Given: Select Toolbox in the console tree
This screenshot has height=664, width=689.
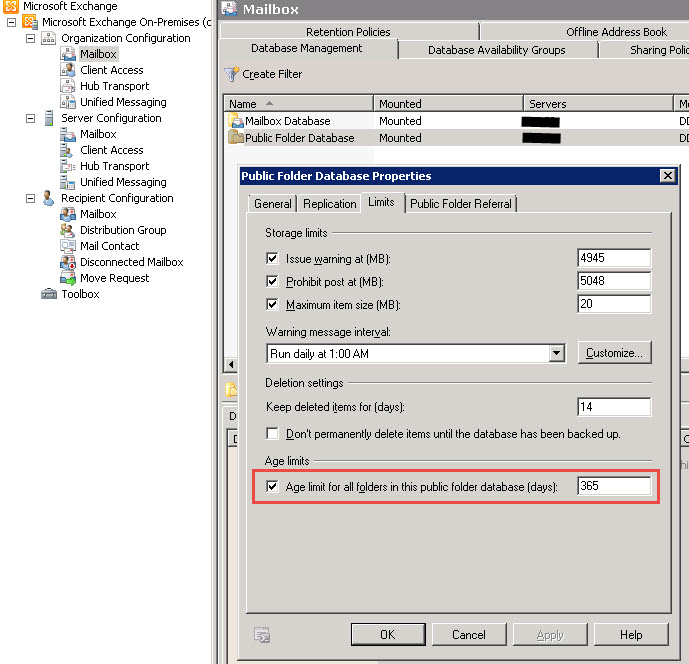Looking at the screenshot, I should click(x=80, y=294).
